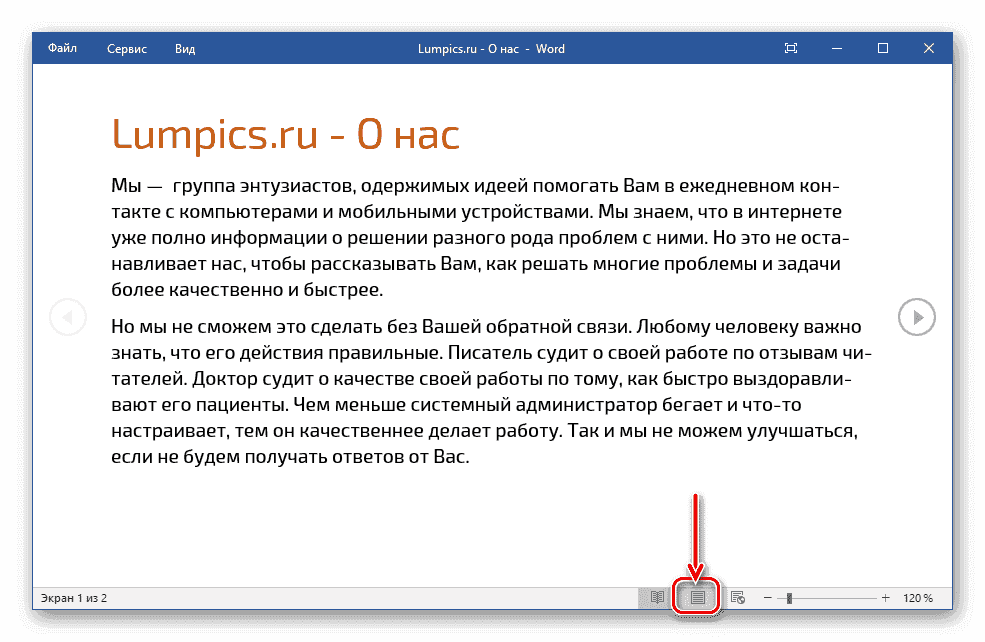The width and height of the screenshot is (985, 642).
Task: Switch to Print Layout view icon
Action: 695,596
